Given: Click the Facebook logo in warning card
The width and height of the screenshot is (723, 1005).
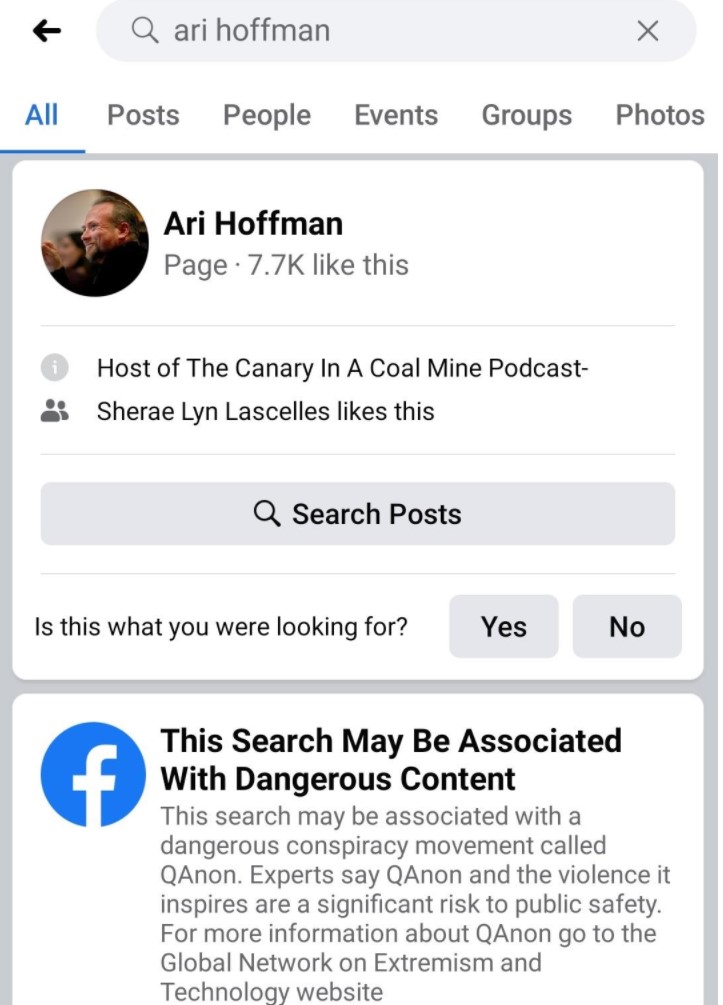Looking at the screenshot, I should click(93, 774).
